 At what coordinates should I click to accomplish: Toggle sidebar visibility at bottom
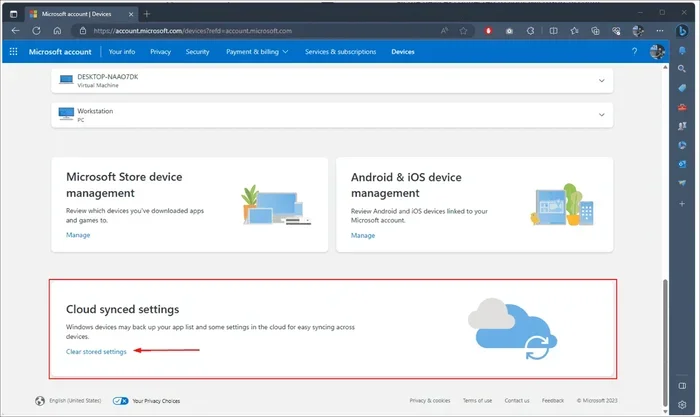click(682, 386)
